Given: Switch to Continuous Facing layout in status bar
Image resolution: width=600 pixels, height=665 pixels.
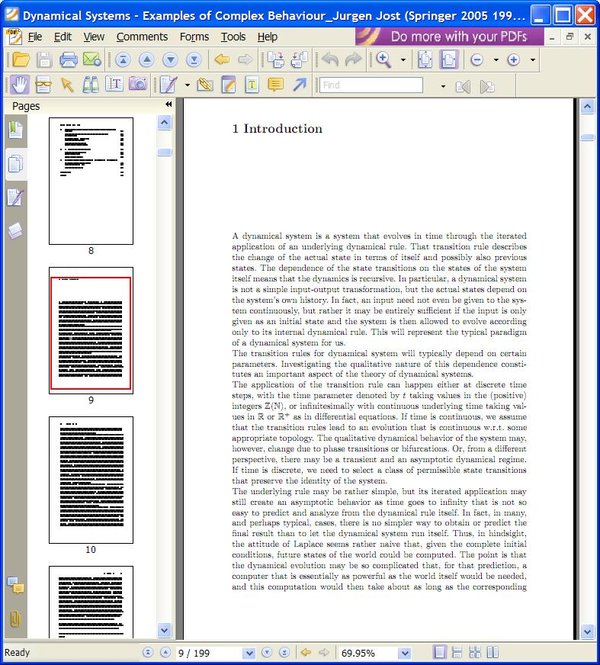Looking at the screenshot, I should 475,652.
